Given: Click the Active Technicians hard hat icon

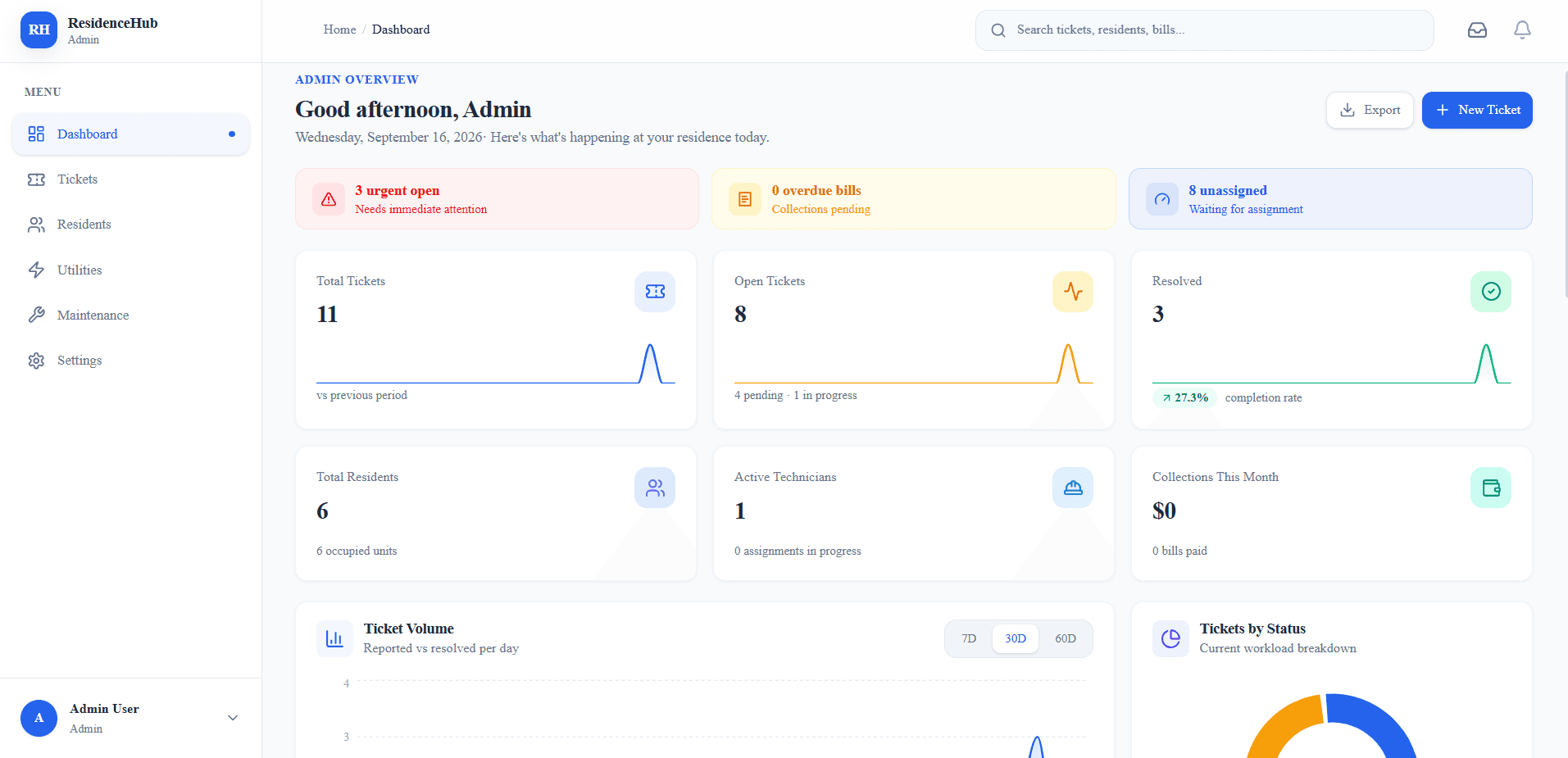Looking at the screenshot, I should (x=1073, y=488).
